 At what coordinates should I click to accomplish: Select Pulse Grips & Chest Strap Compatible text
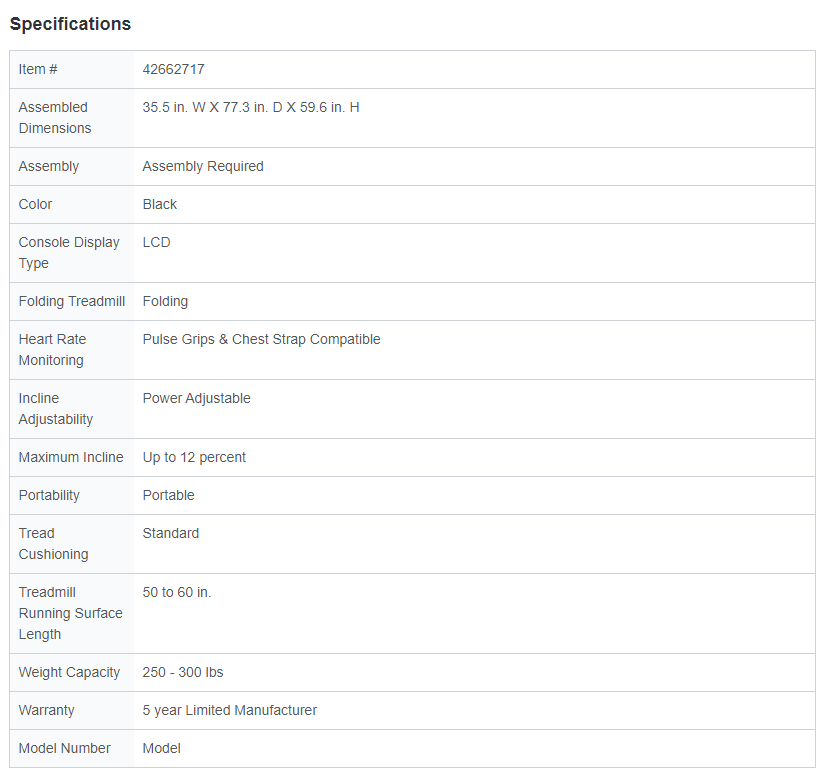pos(261,339)
